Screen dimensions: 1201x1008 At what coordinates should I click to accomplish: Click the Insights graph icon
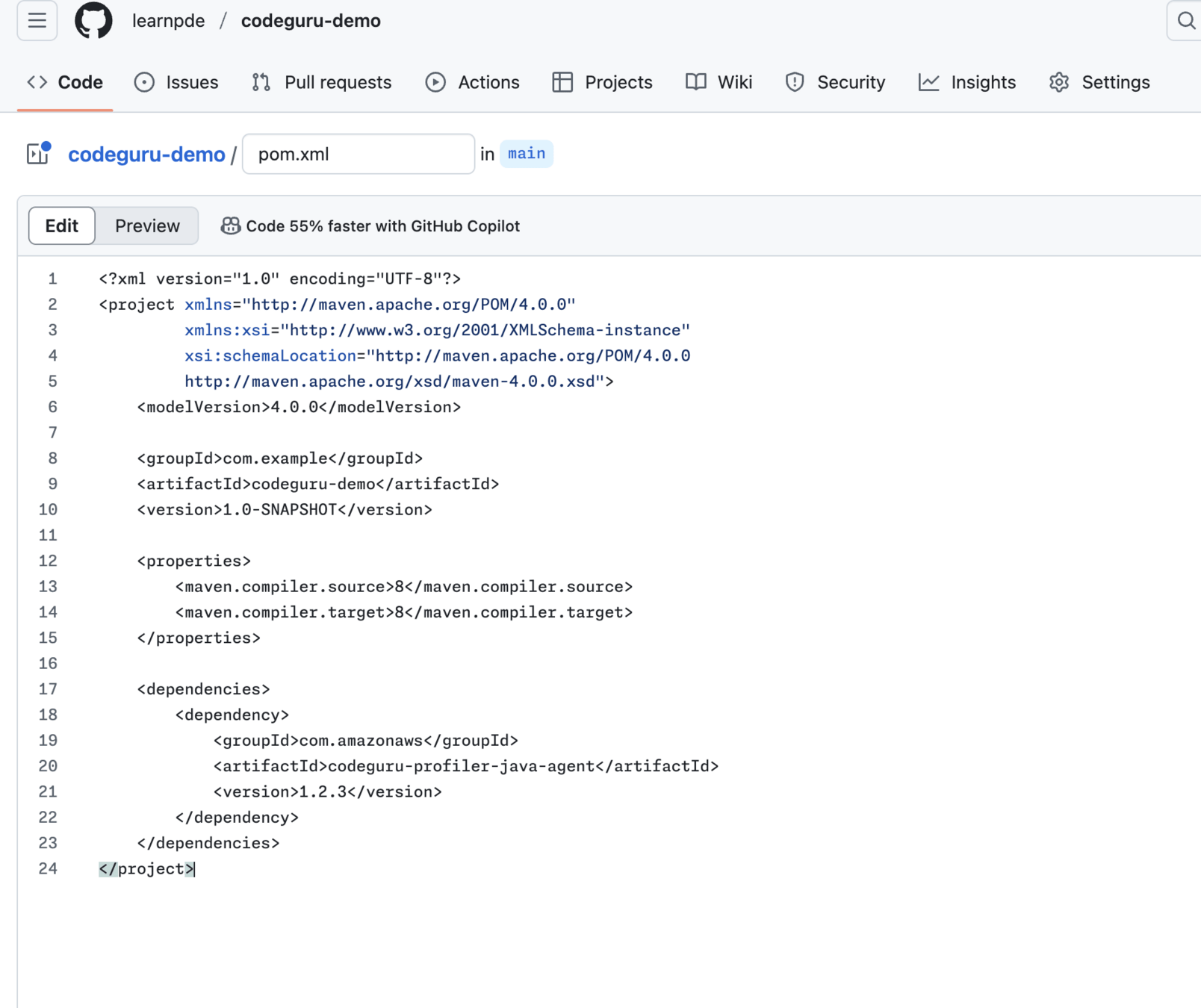[929, 82]
